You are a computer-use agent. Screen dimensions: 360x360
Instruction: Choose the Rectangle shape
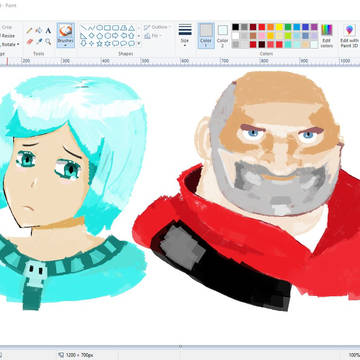pyautogui.click(x=107, y=28)
